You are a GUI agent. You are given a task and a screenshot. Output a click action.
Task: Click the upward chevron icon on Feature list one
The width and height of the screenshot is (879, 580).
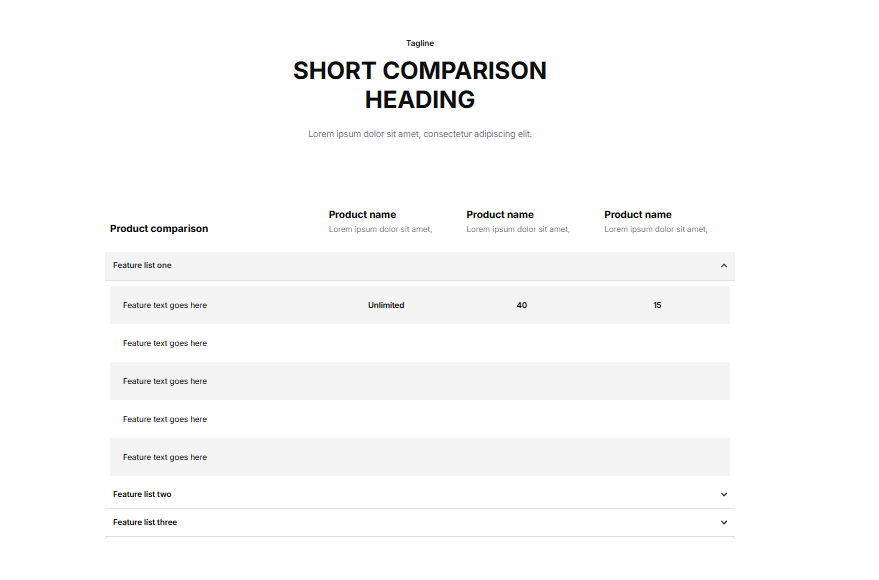(x=723, y=265)
